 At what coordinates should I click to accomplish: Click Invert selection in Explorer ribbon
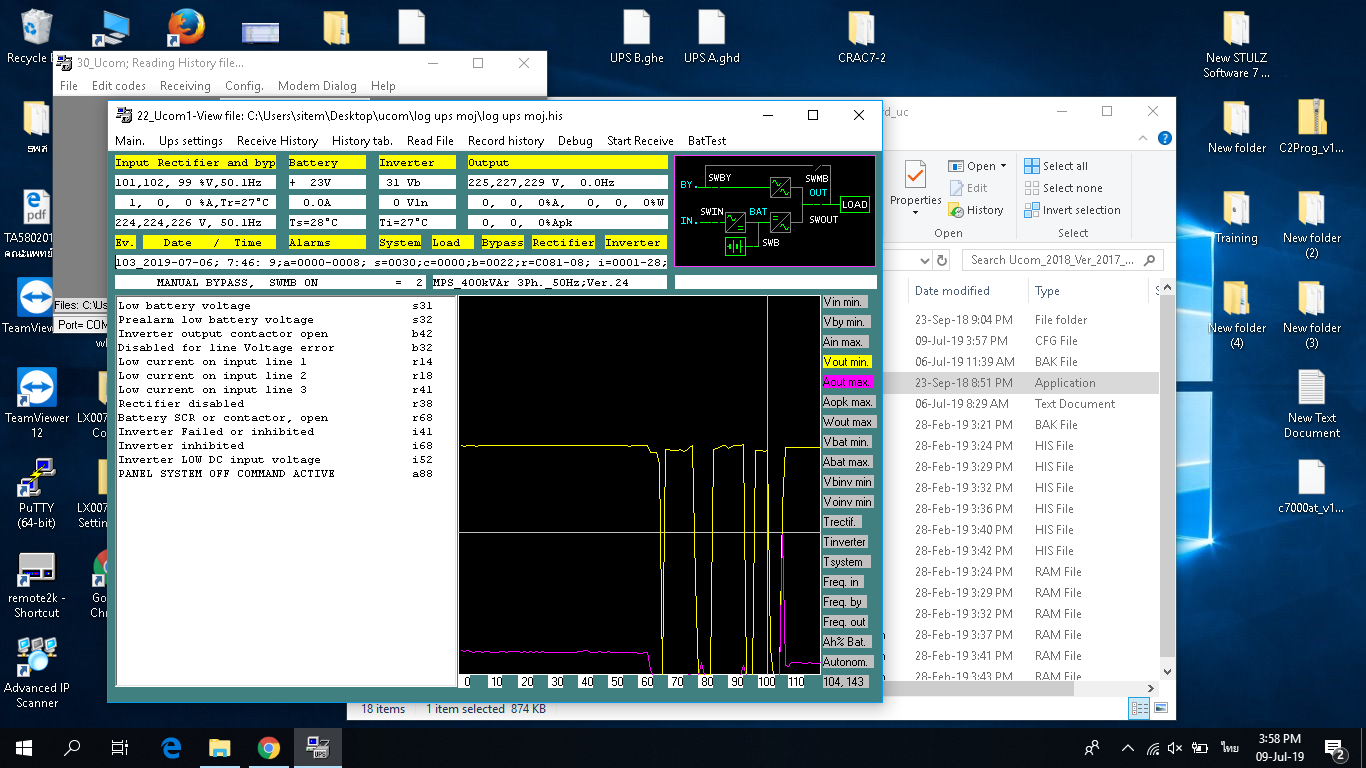coord(1072,210)
